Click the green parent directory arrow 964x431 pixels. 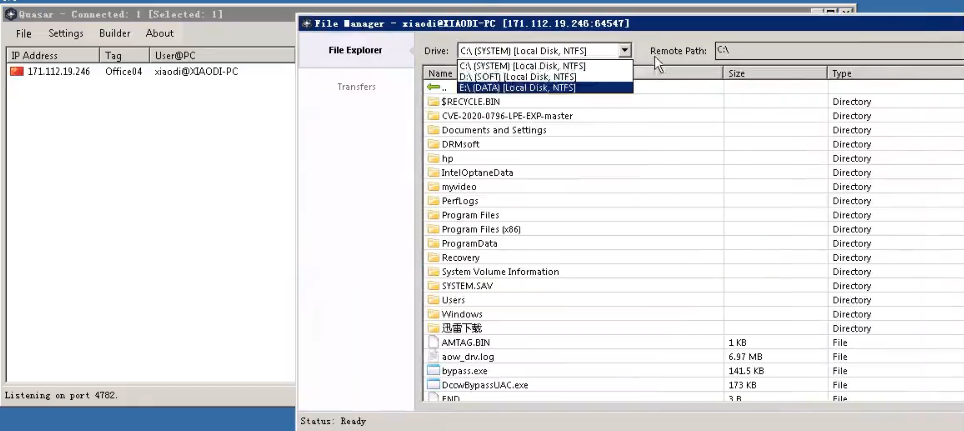pyautogui.click(x=433, y=87)
